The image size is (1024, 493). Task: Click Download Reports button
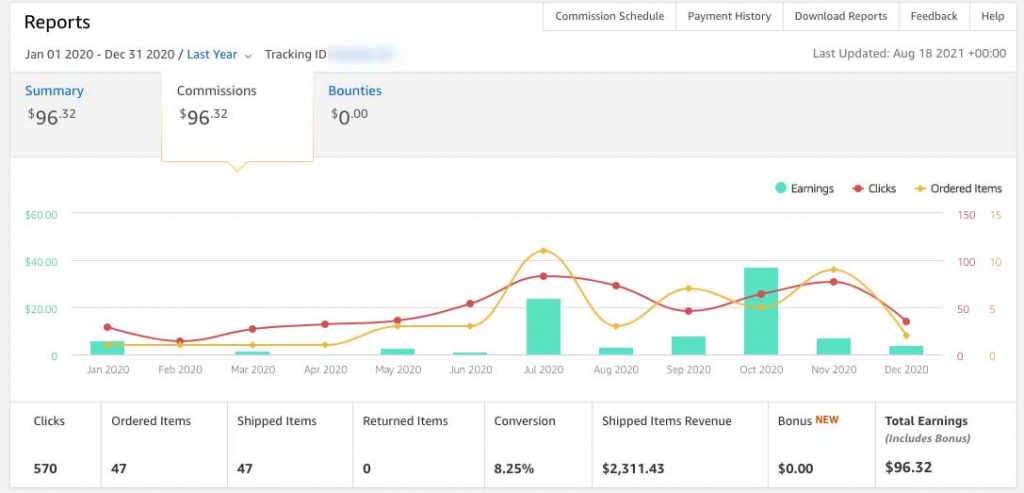tap(840, 16)
